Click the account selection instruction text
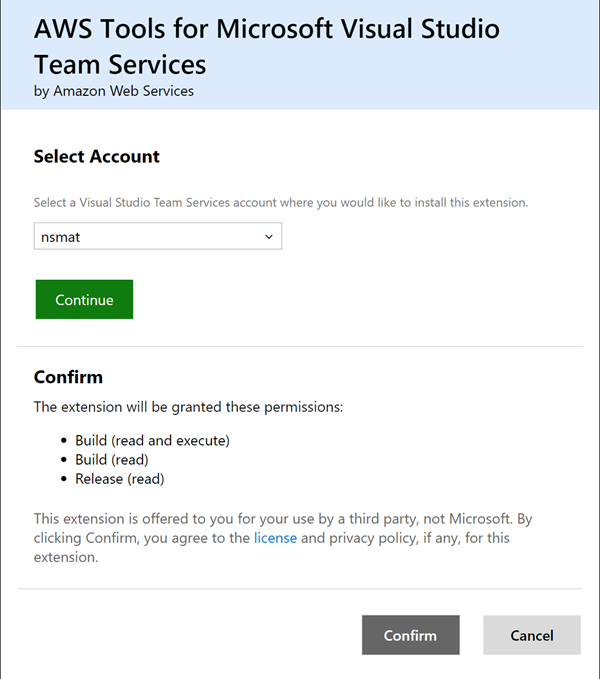600x679 pixels. pyautogui.click(x=281, y=202)
